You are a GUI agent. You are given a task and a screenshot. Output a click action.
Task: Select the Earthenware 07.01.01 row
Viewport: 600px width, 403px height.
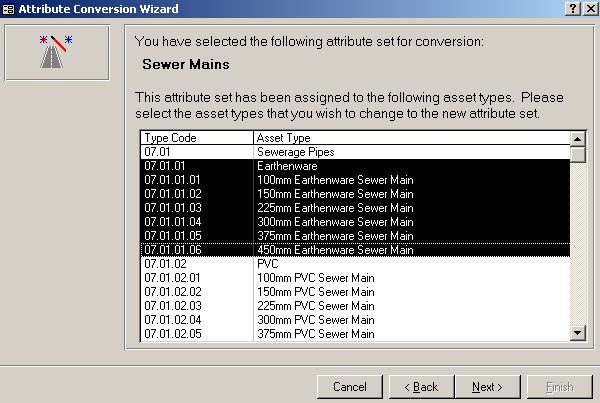click(x=355, y=166)
